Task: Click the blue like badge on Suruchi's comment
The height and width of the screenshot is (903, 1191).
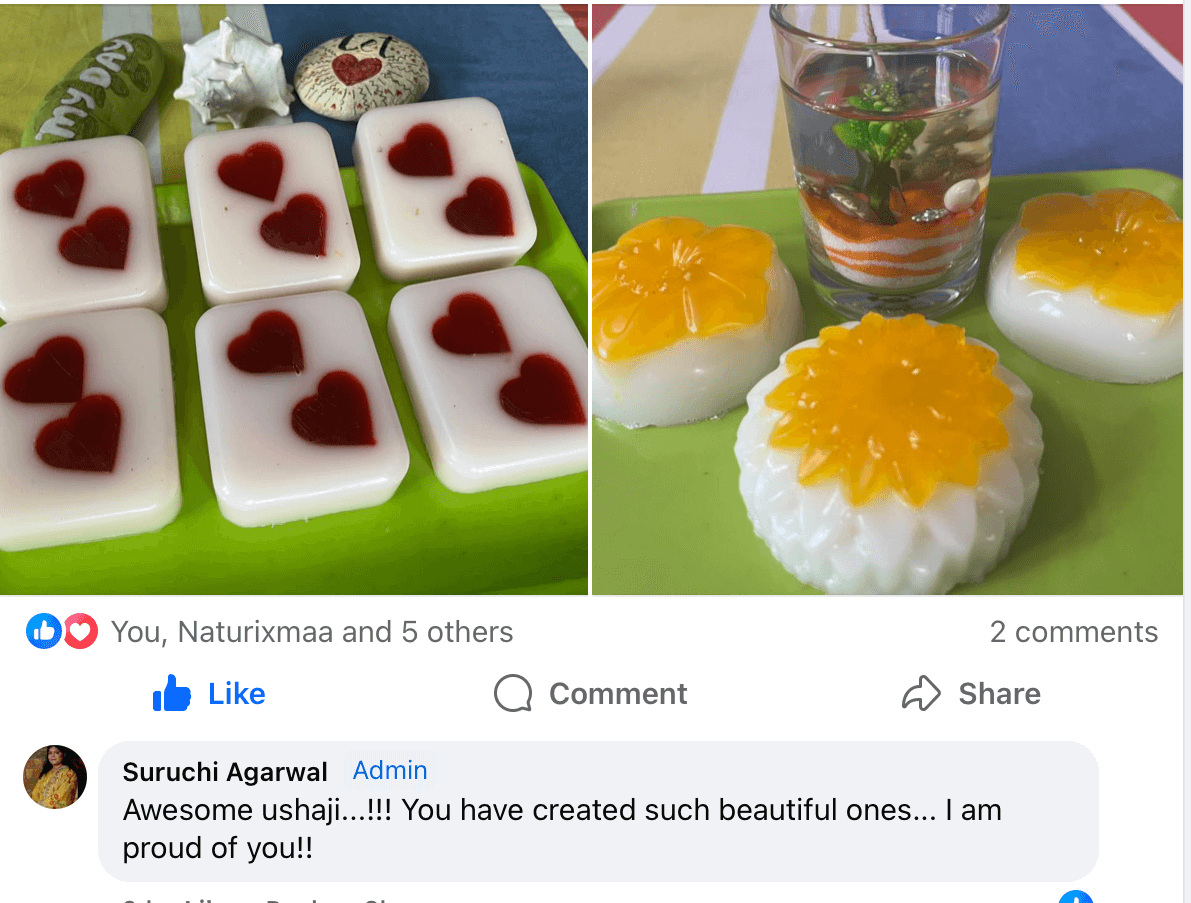Action: coord(1075,897)
